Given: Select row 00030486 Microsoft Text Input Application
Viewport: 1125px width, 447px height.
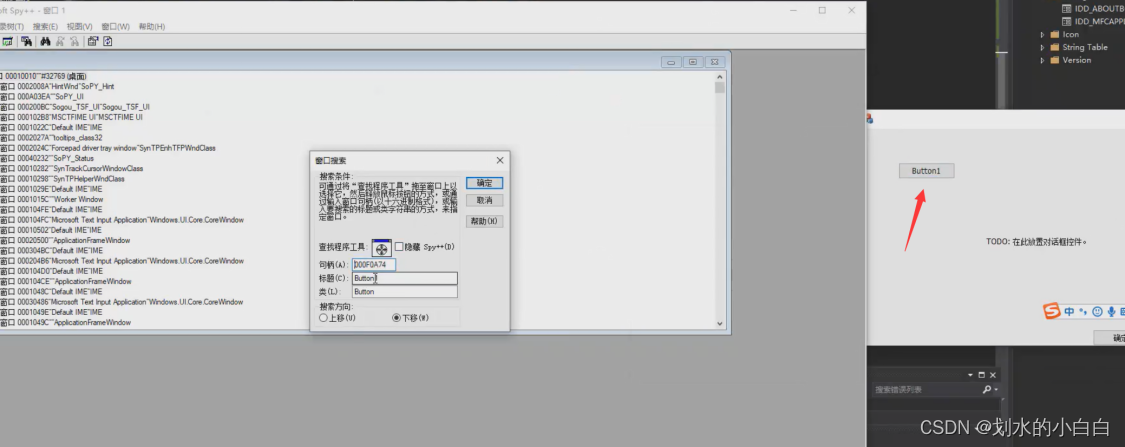Looking at the screenshot, I should 121,302.
